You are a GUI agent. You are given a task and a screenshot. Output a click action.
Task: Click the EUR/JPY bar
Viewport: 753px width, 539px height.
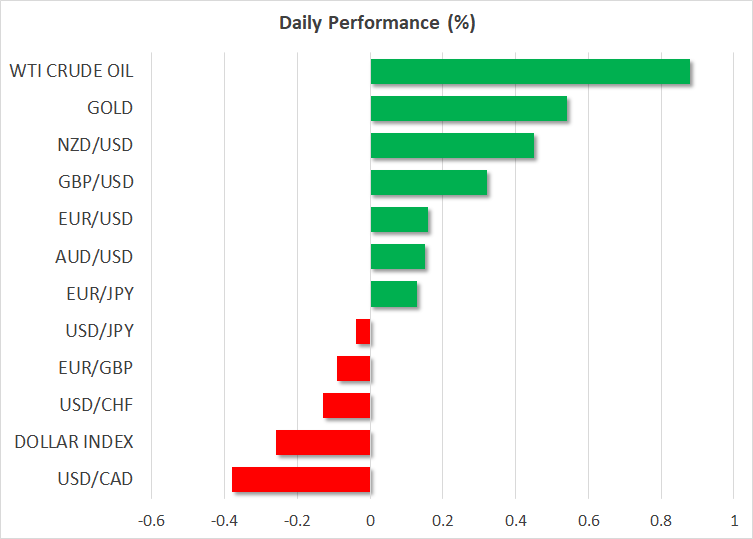394,294
